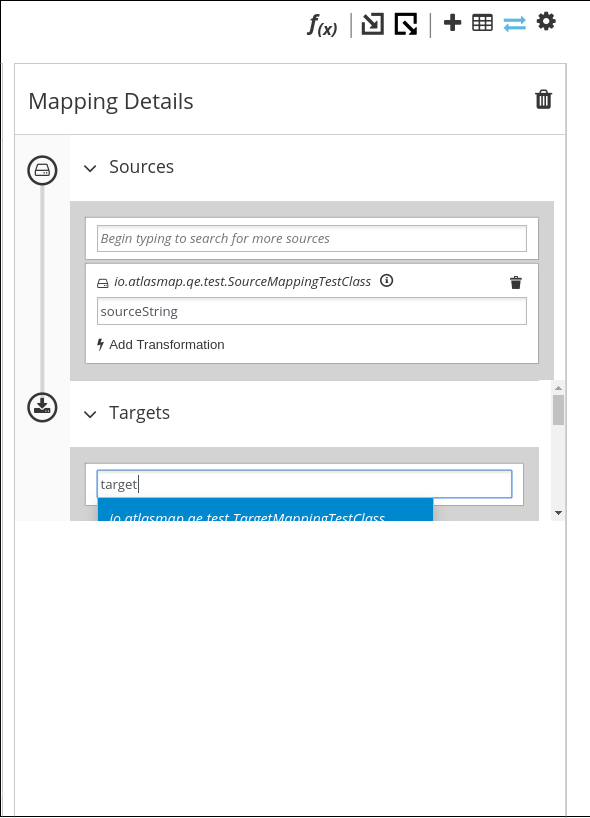Remove the sourceString field via its trash icon

tap(516, 282)
